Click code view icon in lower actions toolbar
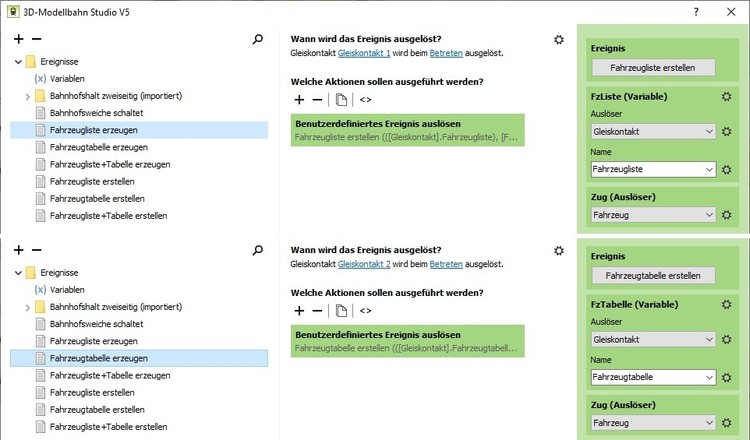Screen dimensions: 750x440 pos(365,311)
